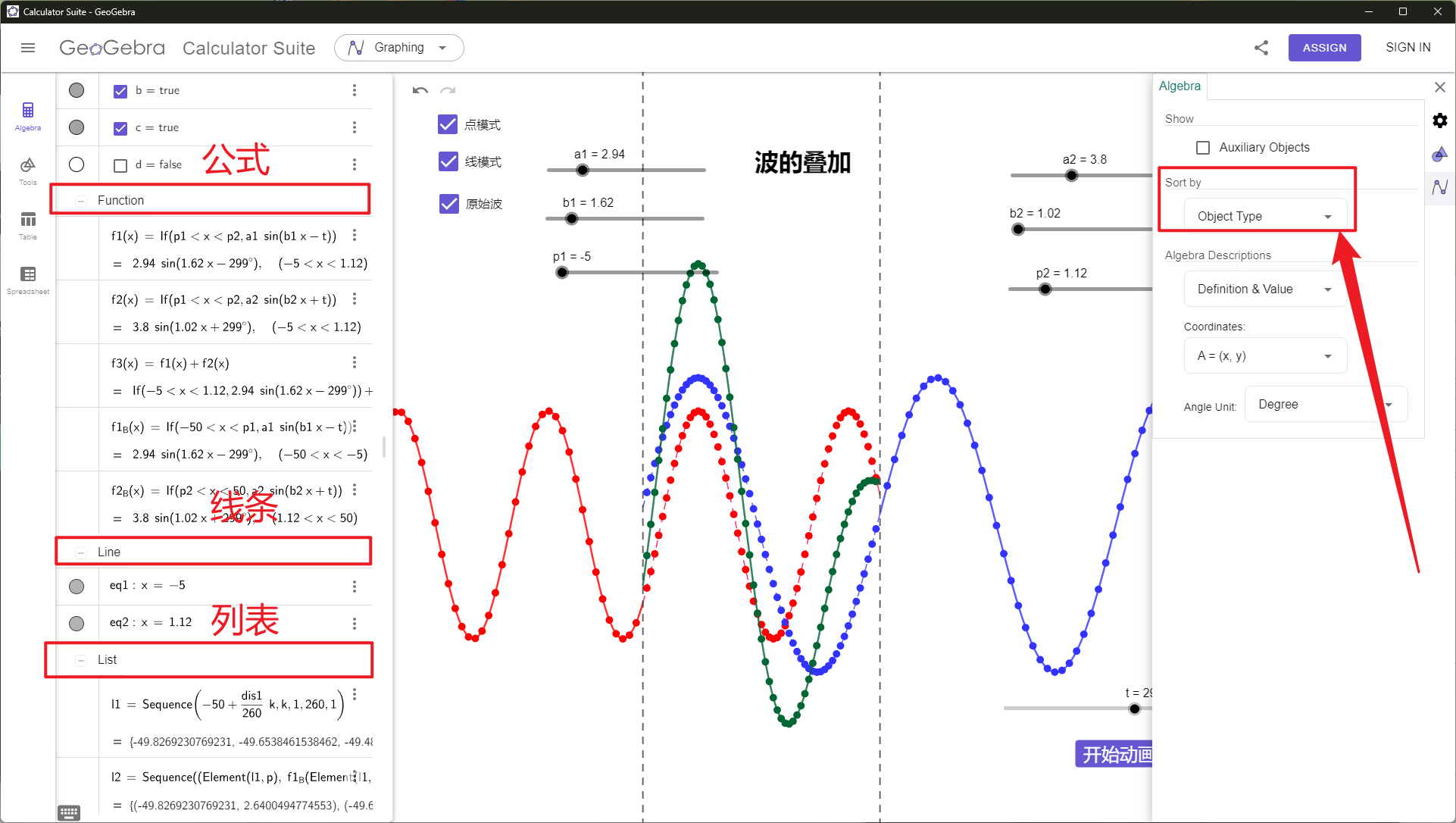Viewport: 1456px width, 823px height.
Task: Close the Algebra settings panel
Action: 1440,87
